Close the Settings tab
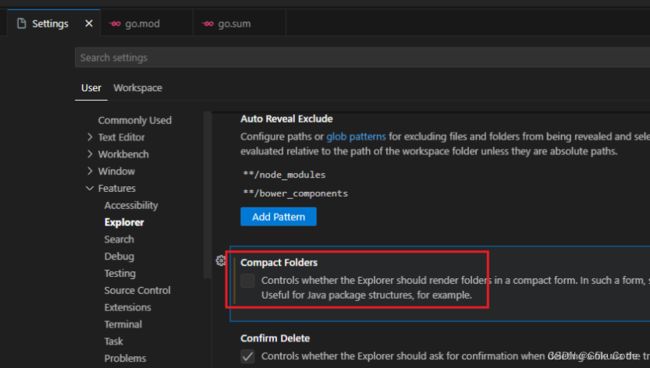This screenshot has width=650, height=368. (89, 24)
